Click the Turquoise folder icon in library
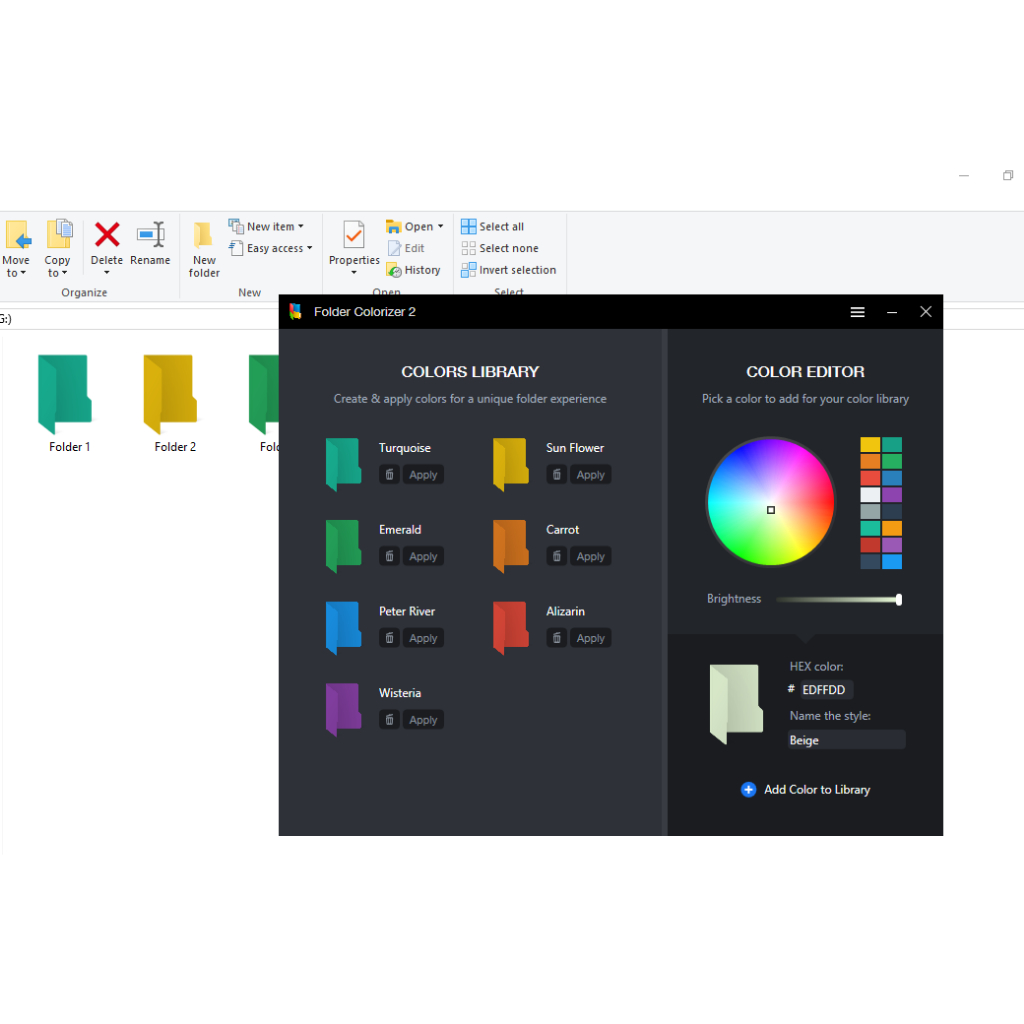1024x1024 pixels. click(x=344, y=464)
